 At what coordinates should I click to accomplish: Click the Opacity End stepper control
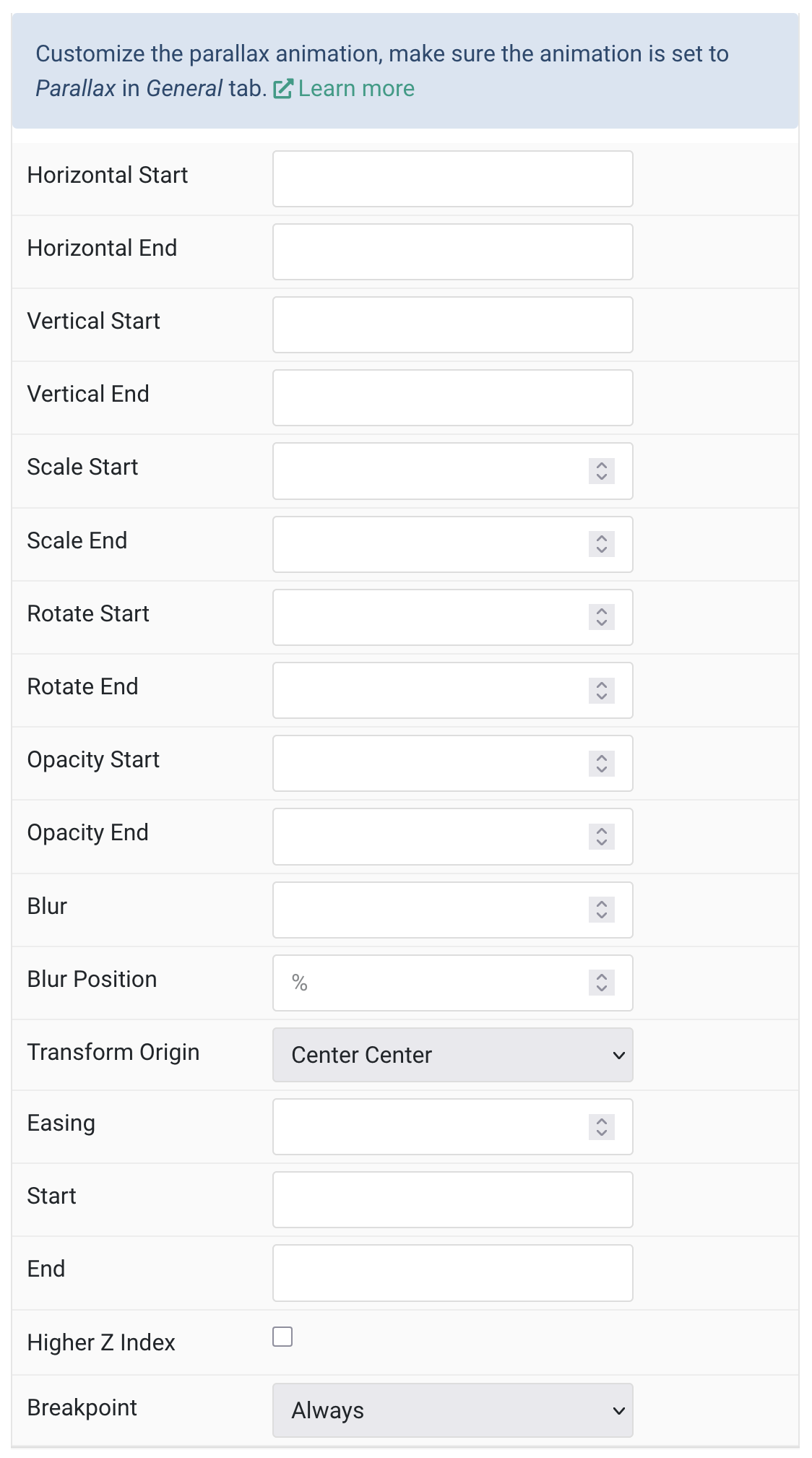[602, 837]
